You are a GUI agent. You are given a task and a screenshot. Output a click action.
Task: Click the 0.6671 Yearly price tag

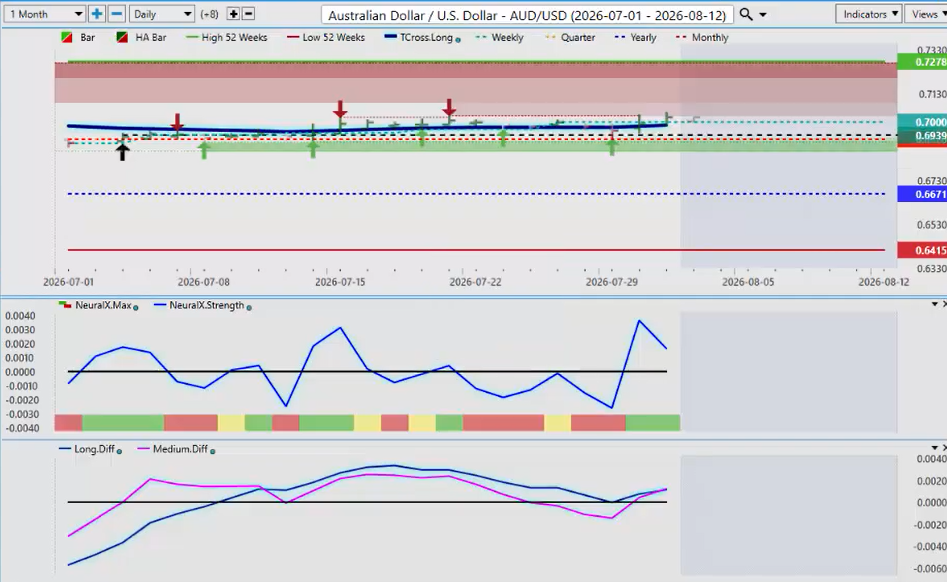[x=922, y=194]
